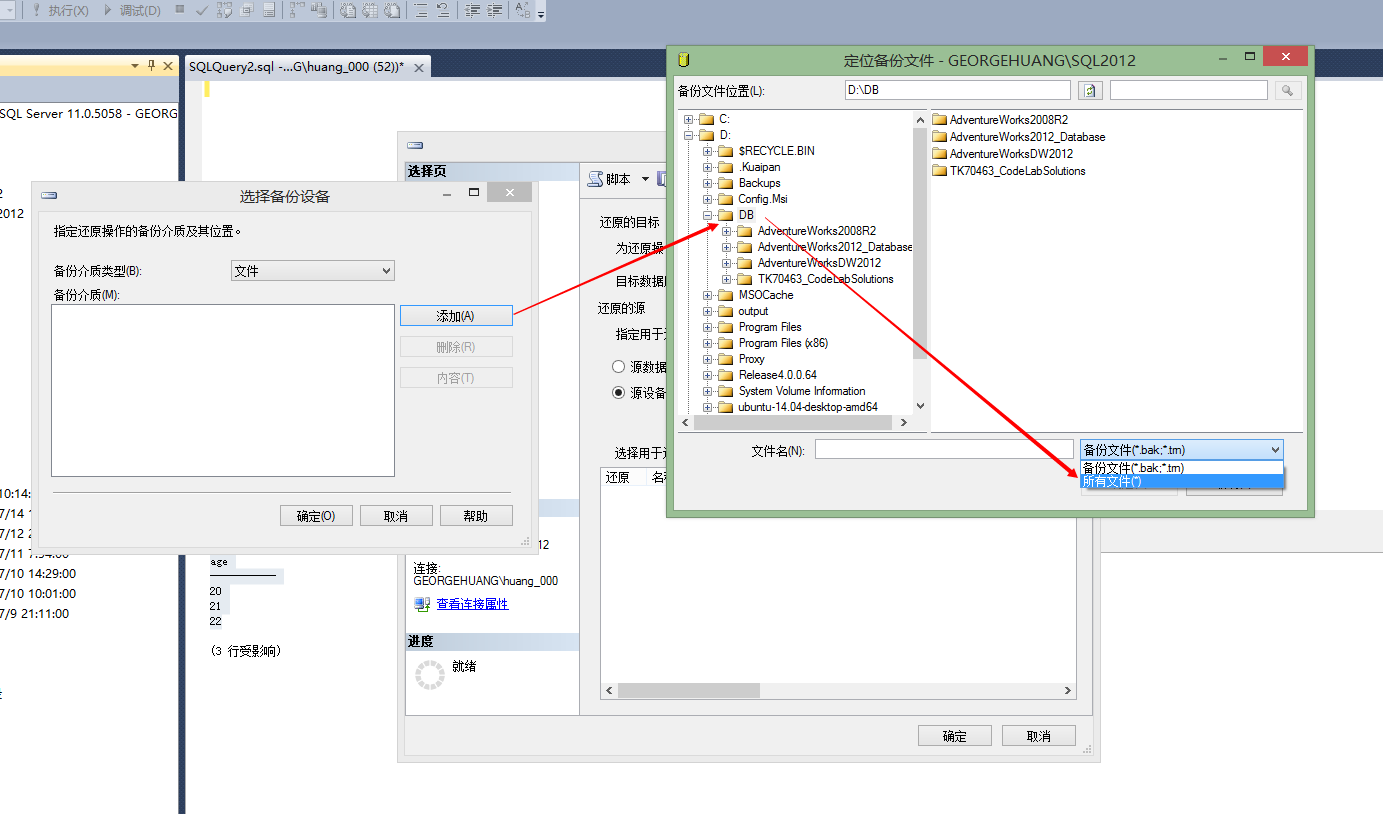The image size is (1383, 814).
Task: Select the 源数据库 radio button
Action: (x=619, y=367)
